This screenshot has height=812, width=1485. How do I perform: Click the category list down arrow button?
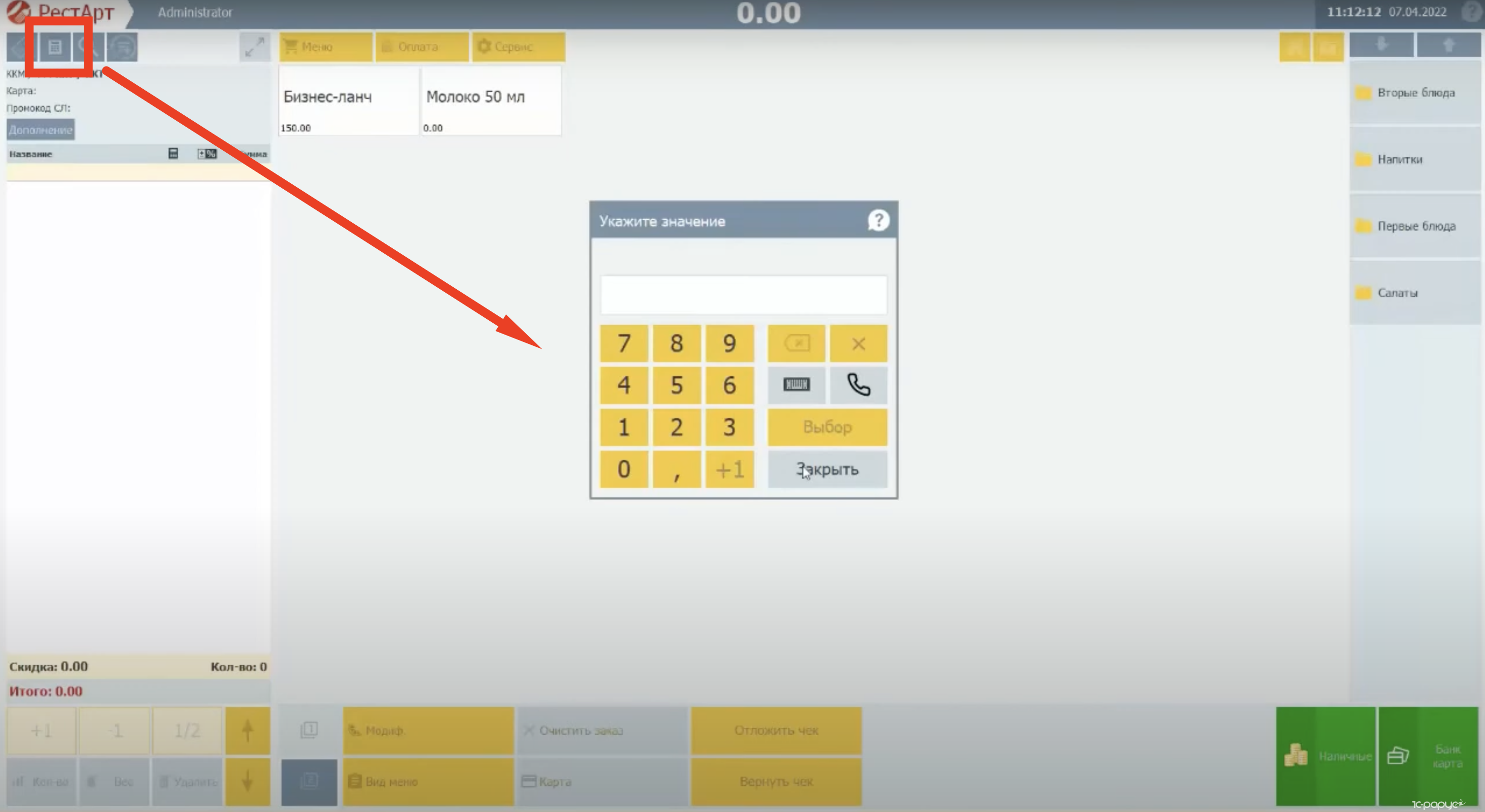1381,45
